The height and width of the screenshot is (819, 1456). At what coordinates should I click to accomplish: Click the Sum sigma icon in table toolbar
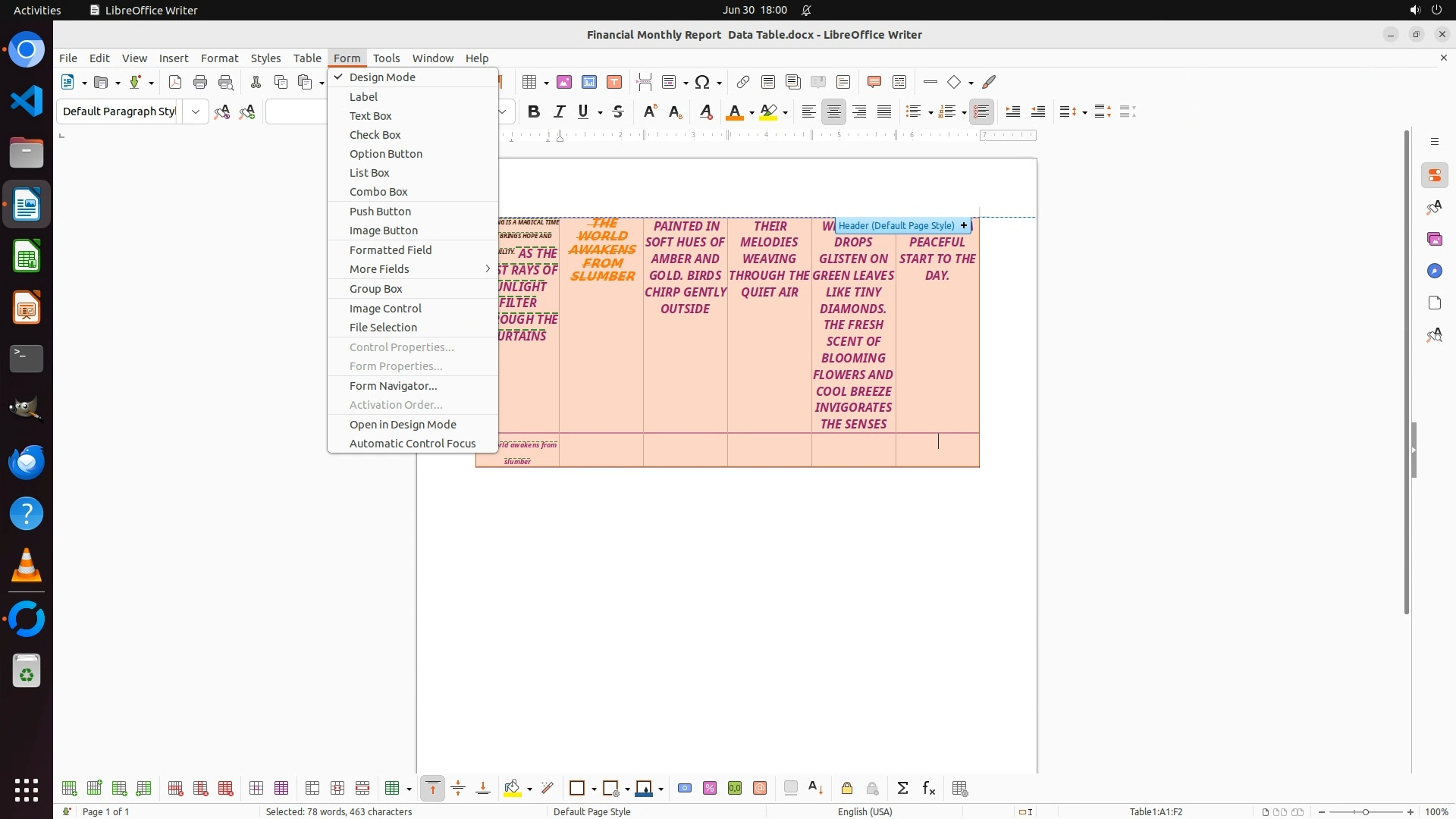(x=902, y=789)
